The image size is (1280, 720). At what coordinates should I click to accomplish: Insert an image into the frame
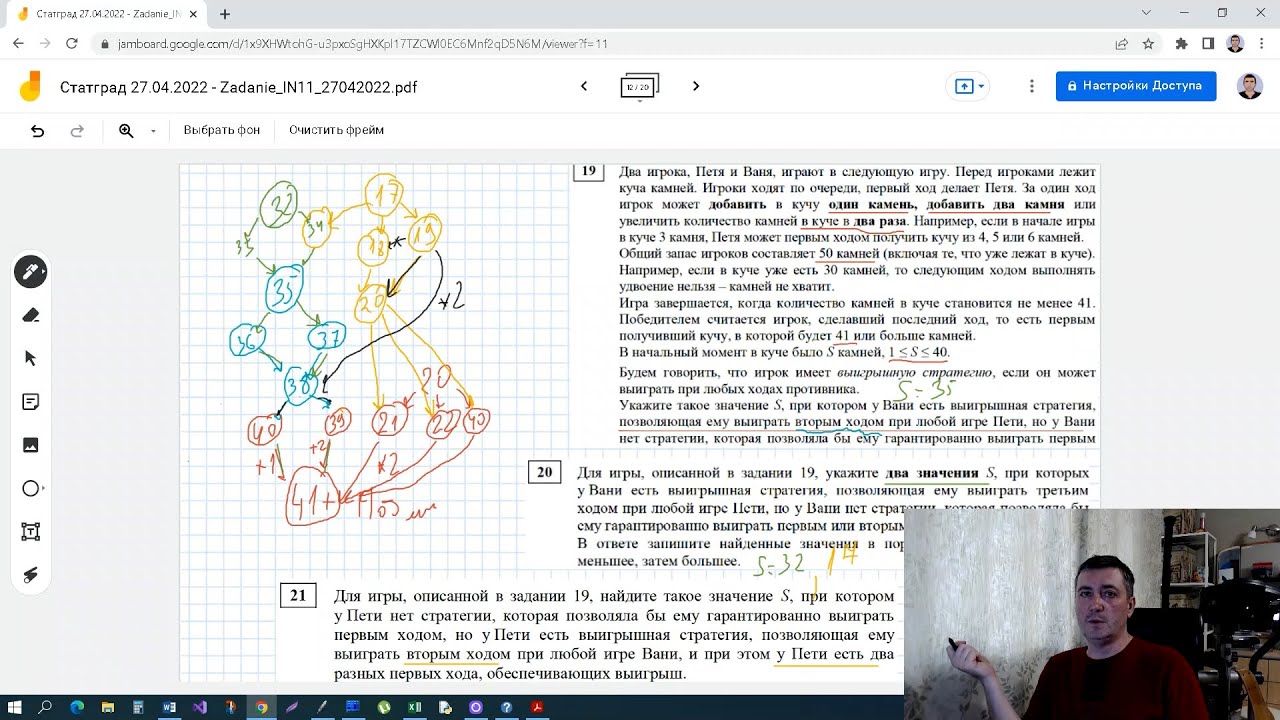pyautogui.click(x=30, y=445)
